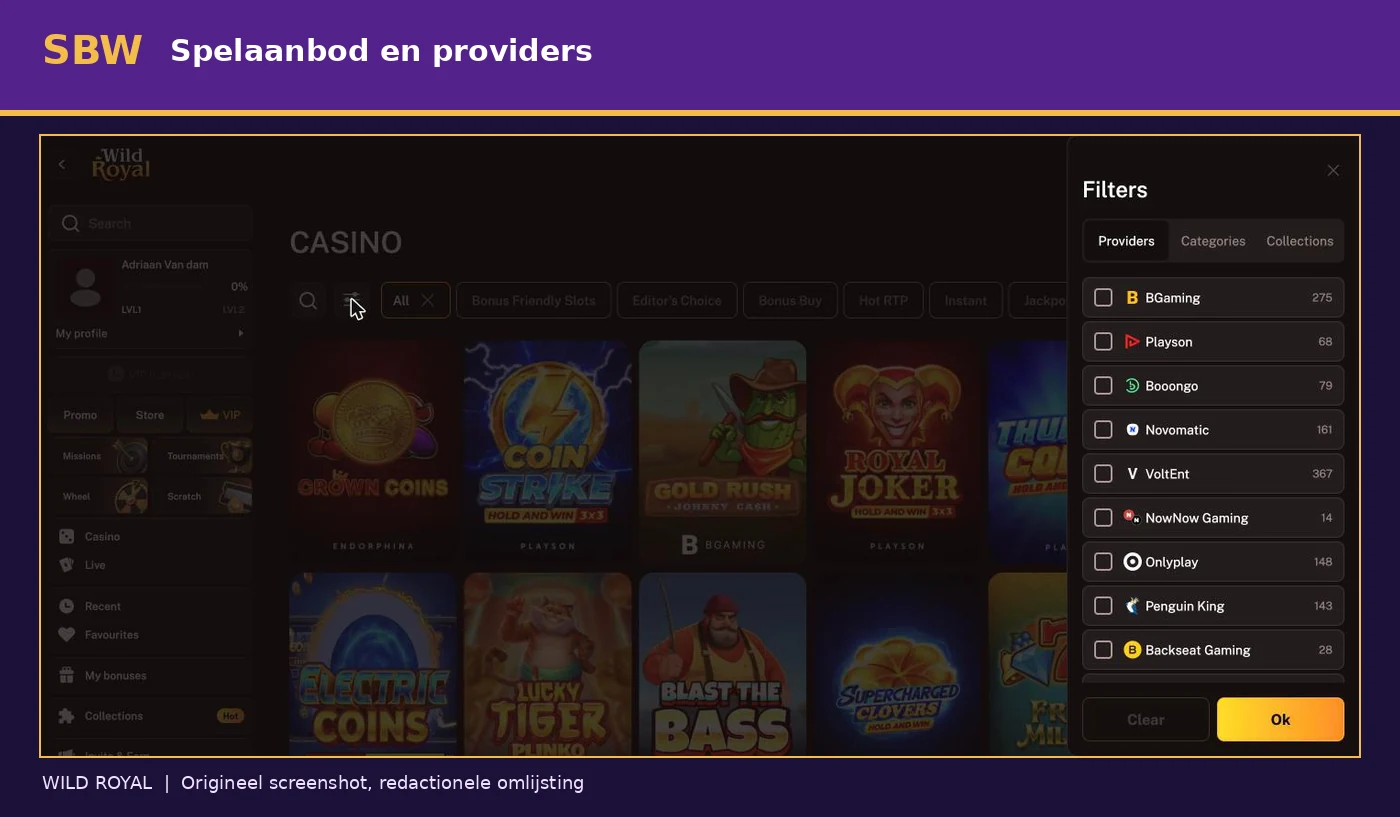Screen dimensions: 1400x817
Task: Check the NowNow Gaming provider checkbox
Action: pyautogui.click(x=1103, y=518)
